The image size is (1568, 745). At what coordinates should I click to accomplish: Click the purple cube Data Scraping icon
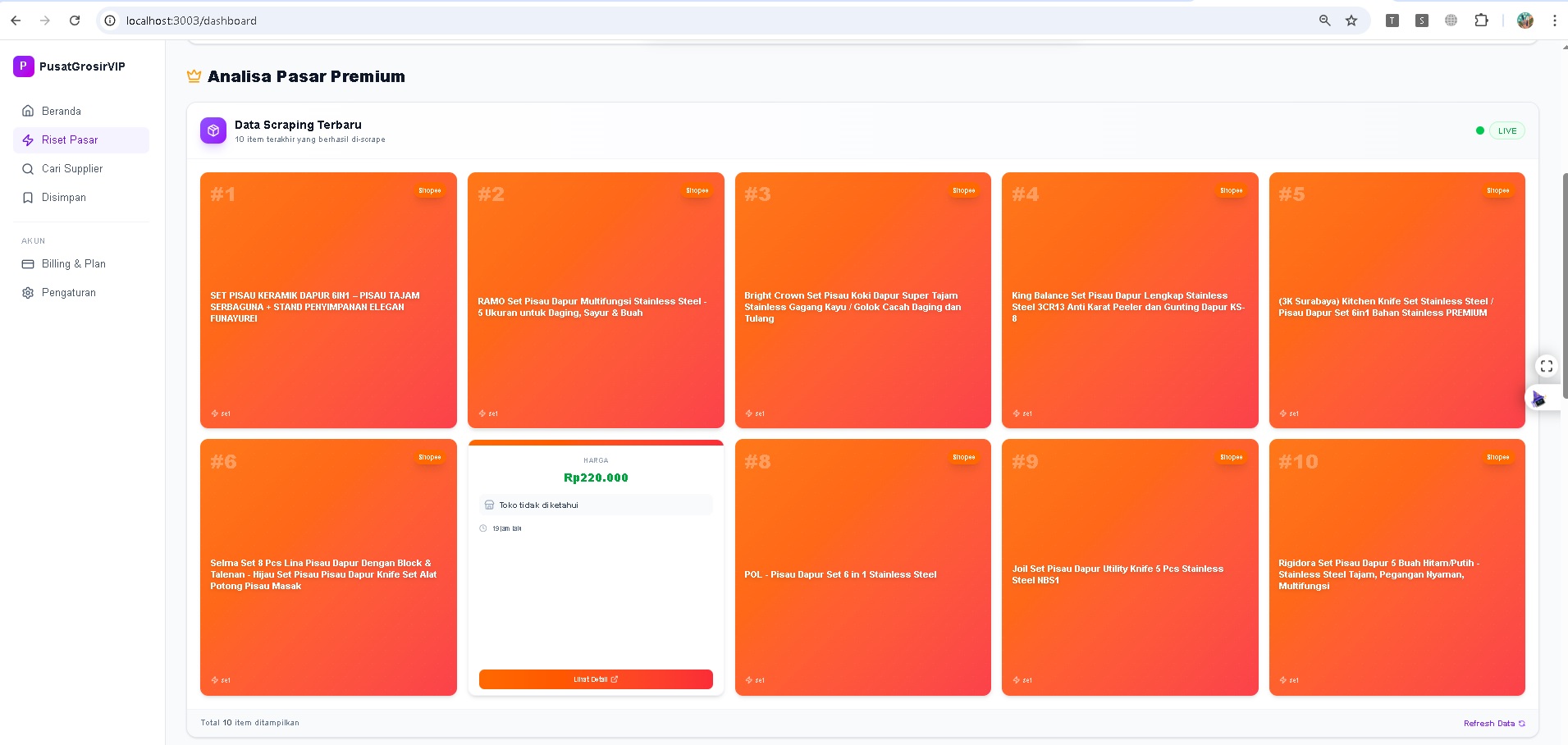(x=213, y=130)
